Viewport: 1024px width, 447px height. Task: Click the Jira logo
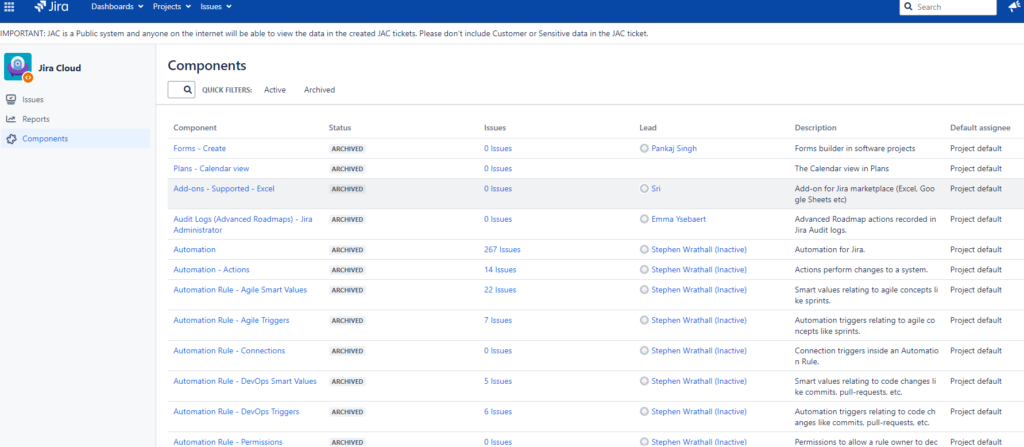point(50,7)
